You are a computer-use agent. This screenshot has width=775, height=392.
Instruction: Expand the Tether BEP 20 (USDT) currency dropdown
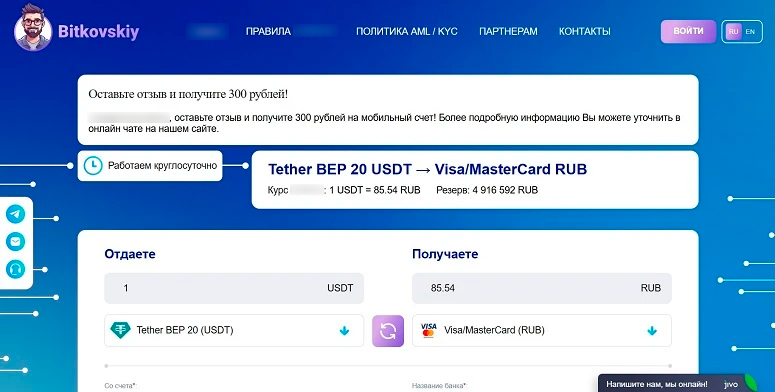click(x=234, y=330)
